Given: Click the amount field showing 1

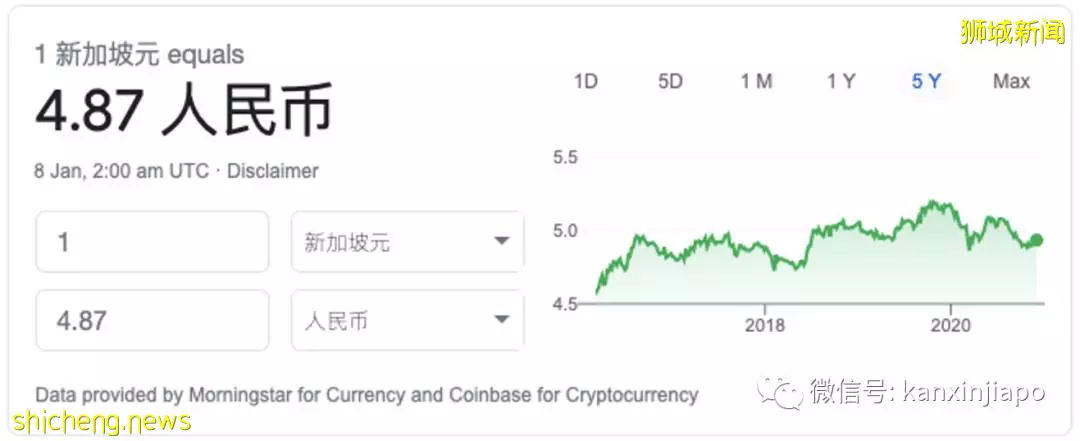Looking at the screenshot, I should pos(152,242).
